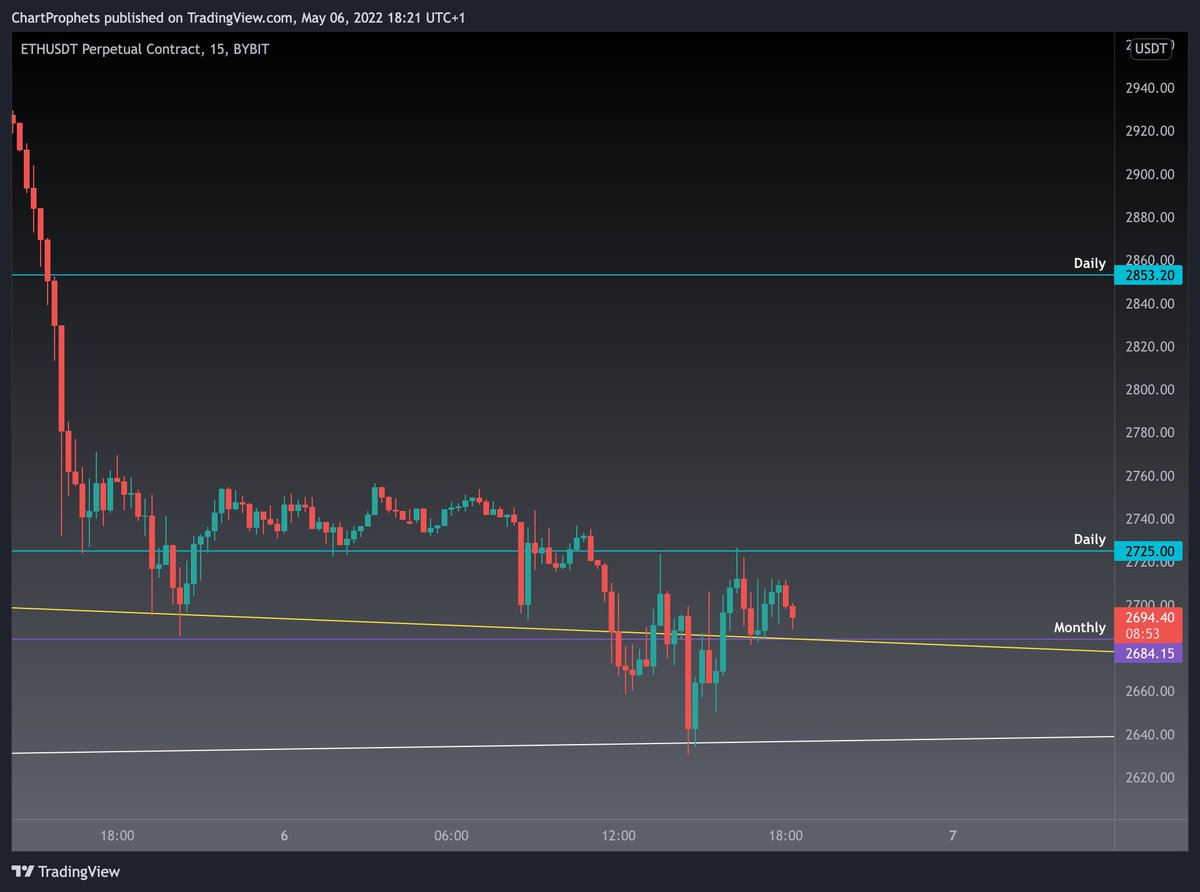Click the date 6 on time axis
This screenshot has width=1200, height=892.
pos(284,836)
